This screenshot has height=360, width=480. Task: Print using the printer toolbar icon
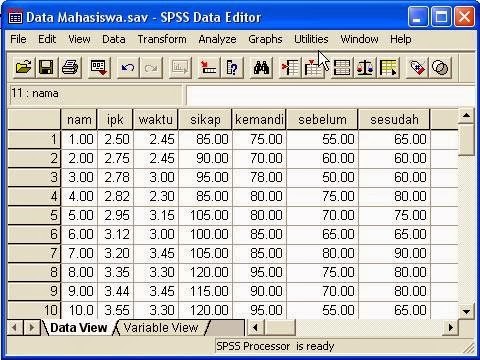[70, 68]
